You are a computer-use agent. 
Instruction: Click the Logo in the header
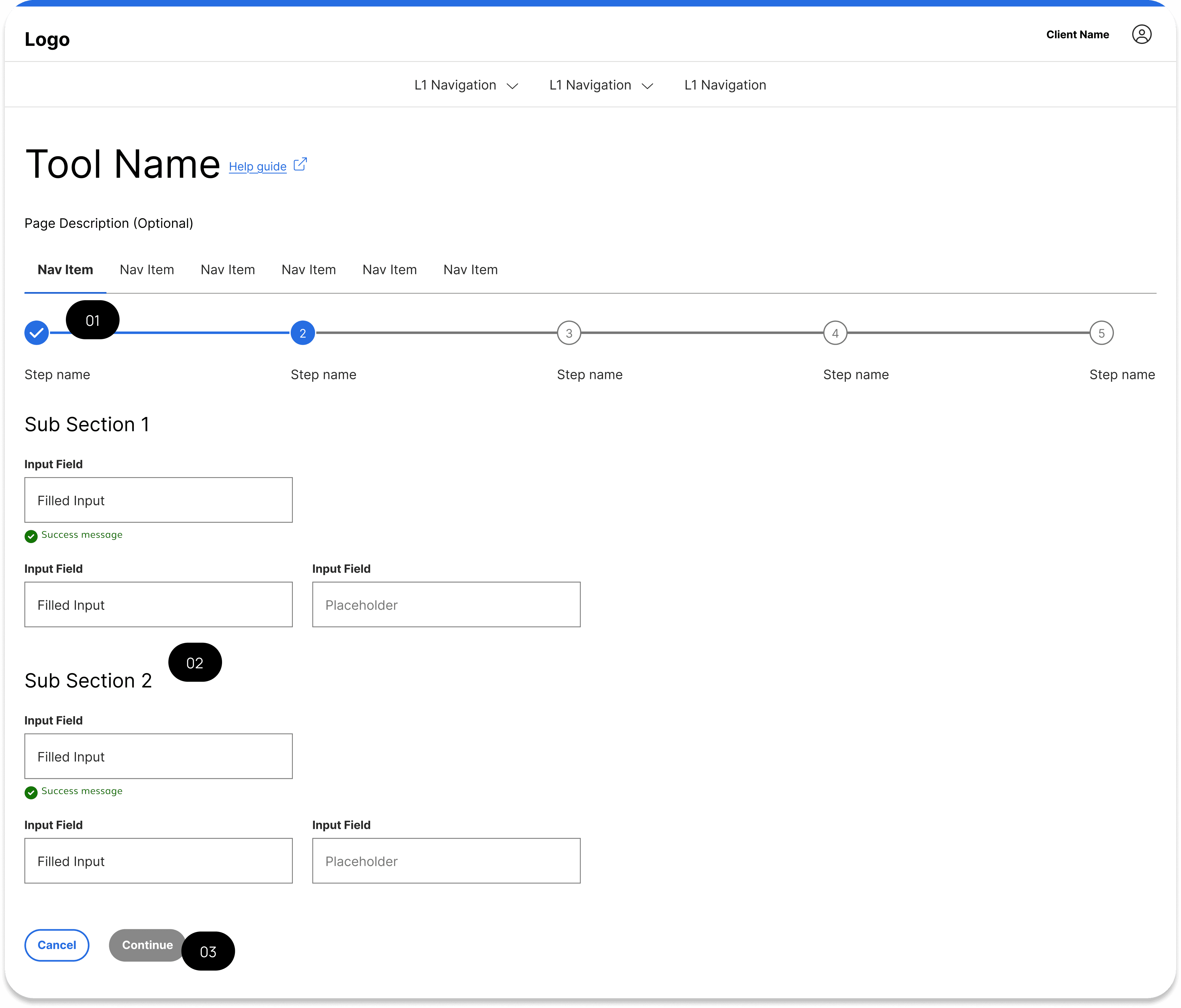pyautogui.click(x=47, y=39)
